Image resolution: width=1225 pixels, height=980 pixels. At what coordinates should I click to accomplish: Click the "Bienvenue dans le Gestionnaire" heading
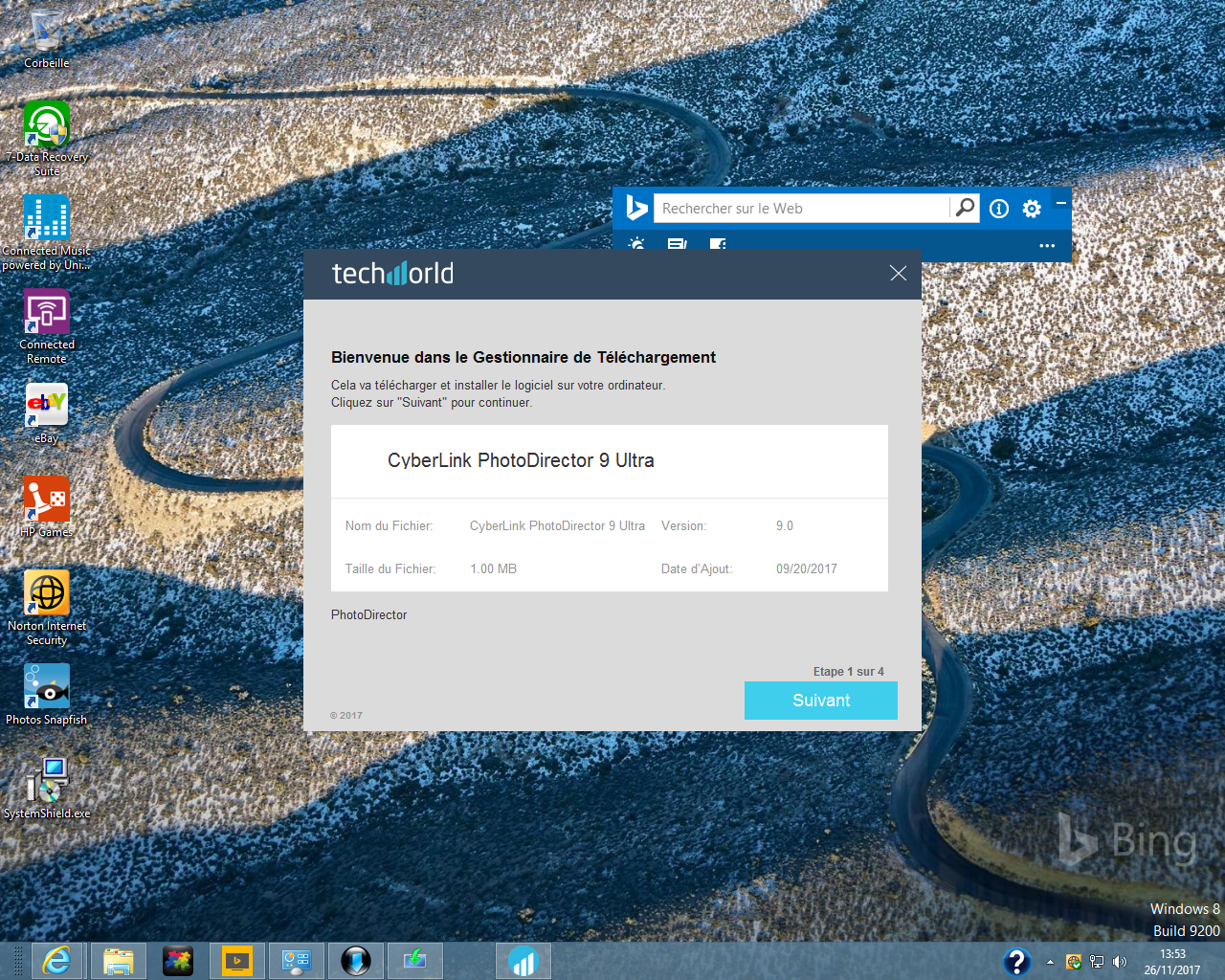pos(523,357)
